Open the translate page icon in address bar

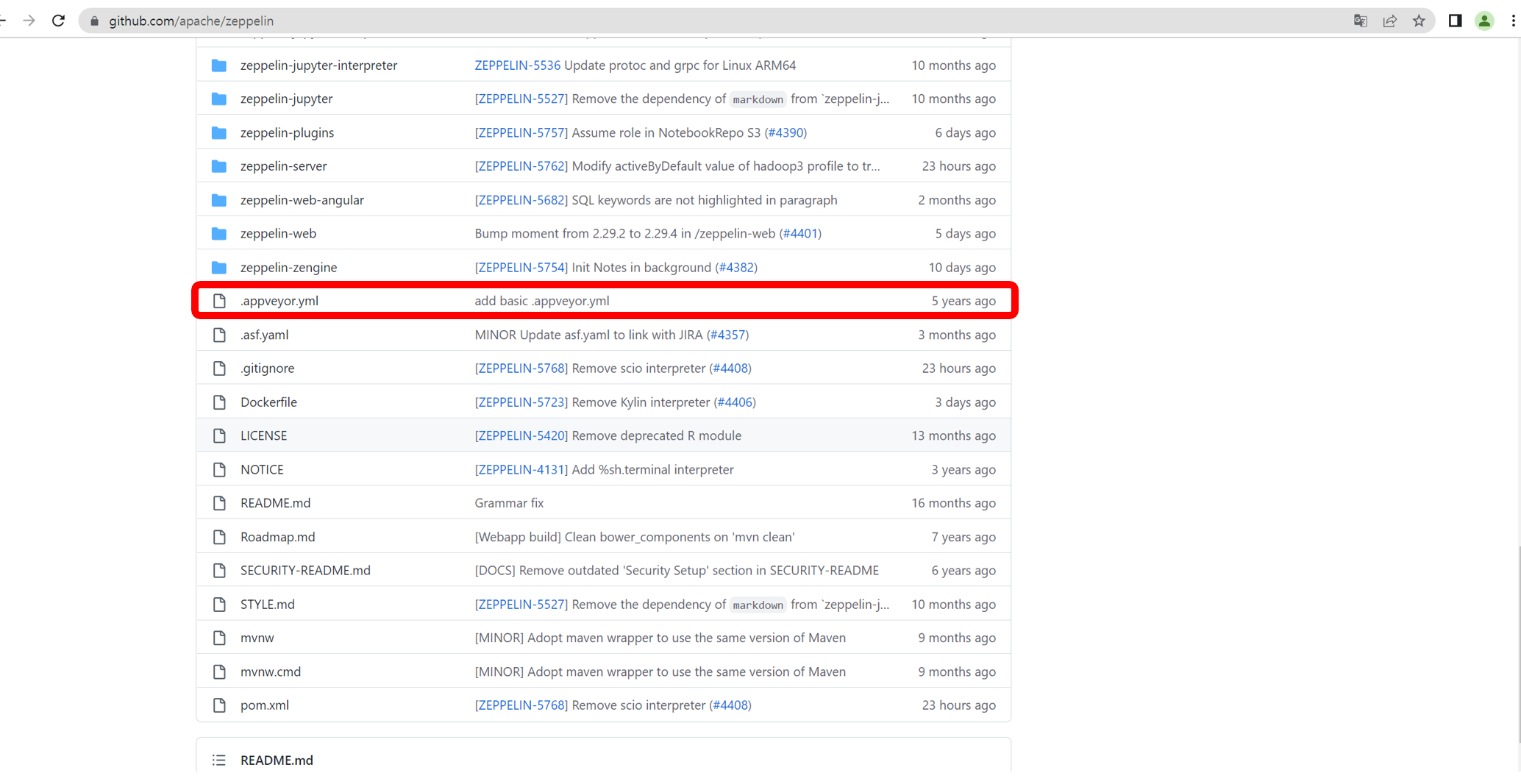click(x=1361, y=21)
